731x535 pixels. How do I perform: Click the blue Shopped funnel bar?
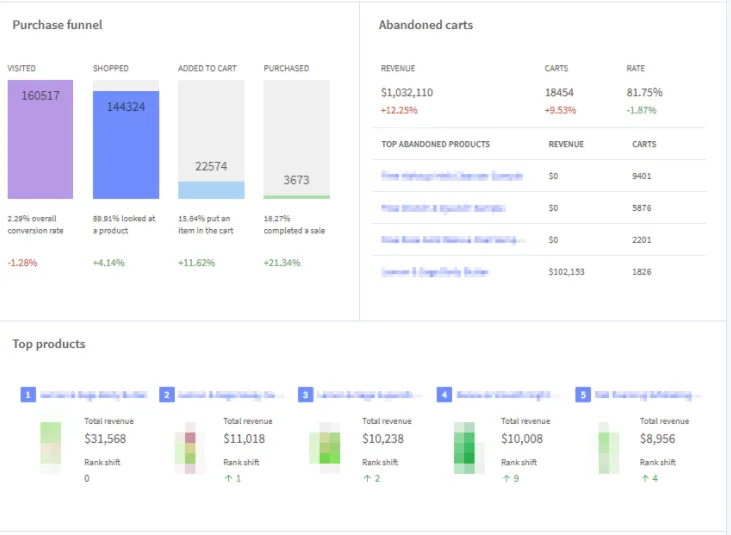click(x=126, y=145)
